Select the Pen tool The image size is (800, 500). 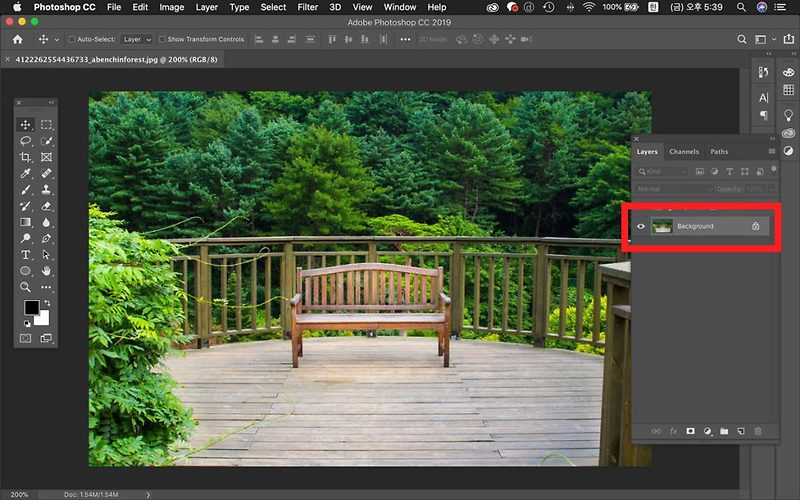point(46,238)
